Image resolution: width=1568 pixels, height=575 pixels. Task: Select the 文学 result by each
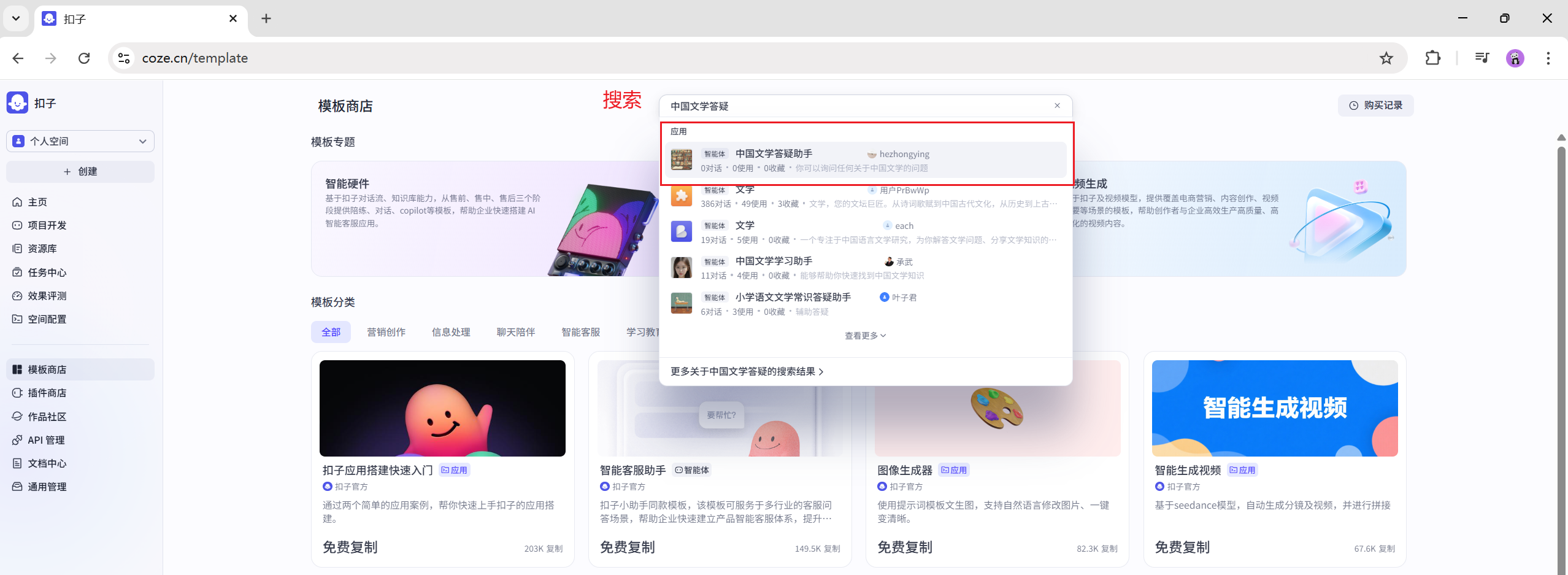pos(866,232)
